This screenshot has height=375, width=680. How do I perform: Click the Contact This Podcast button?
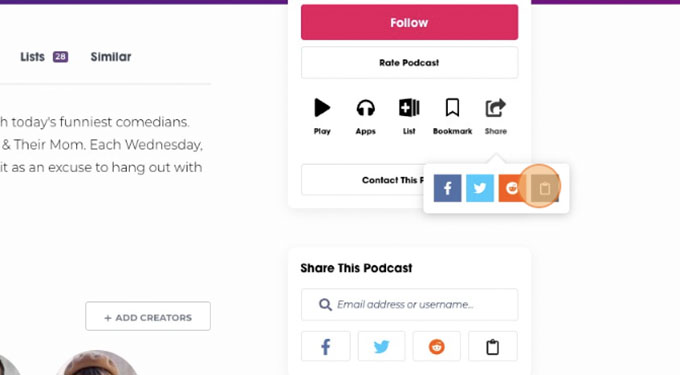(362, 180)
